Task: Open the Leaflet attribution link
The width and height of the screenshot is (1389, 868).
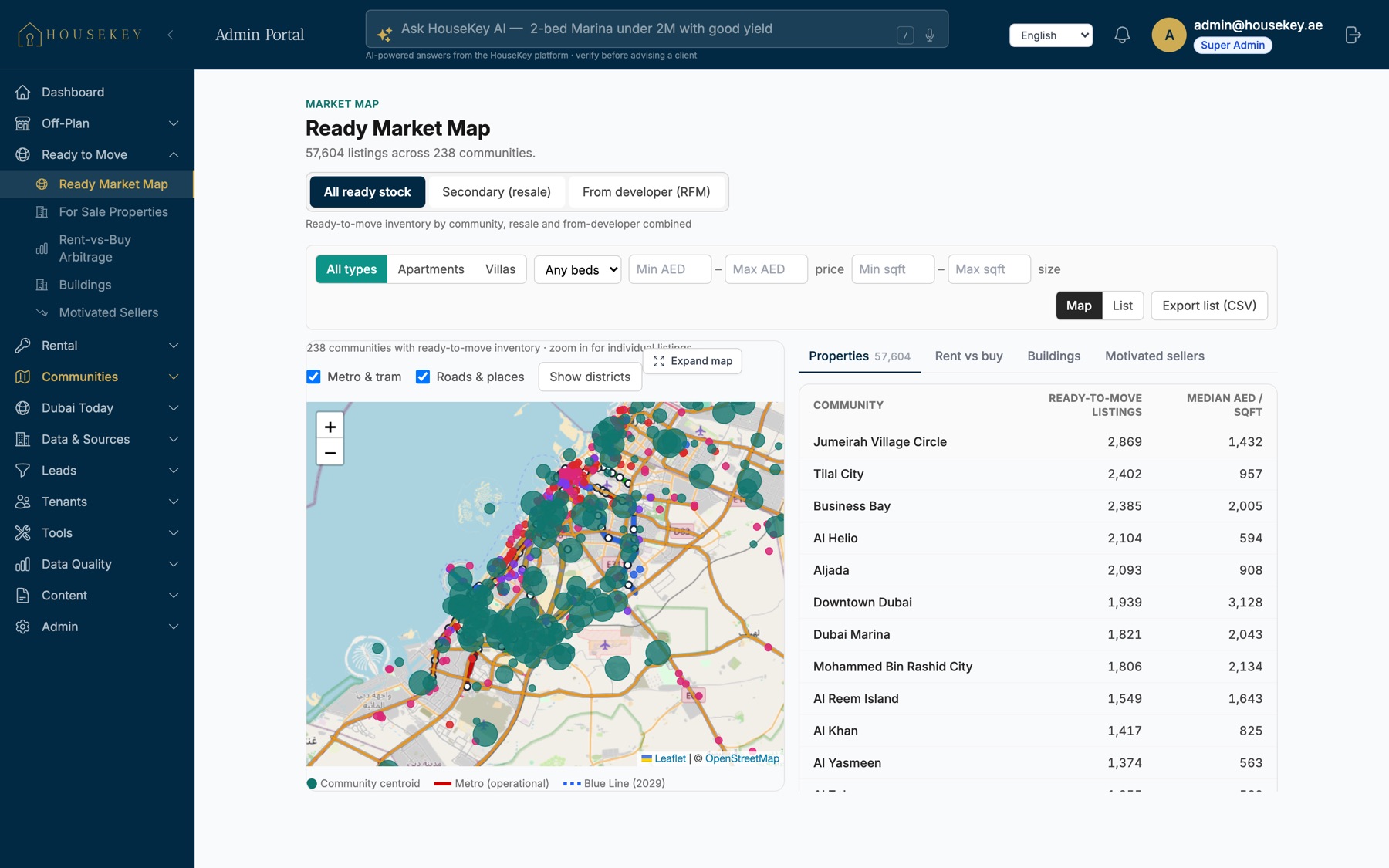Action: coord(670,758)
